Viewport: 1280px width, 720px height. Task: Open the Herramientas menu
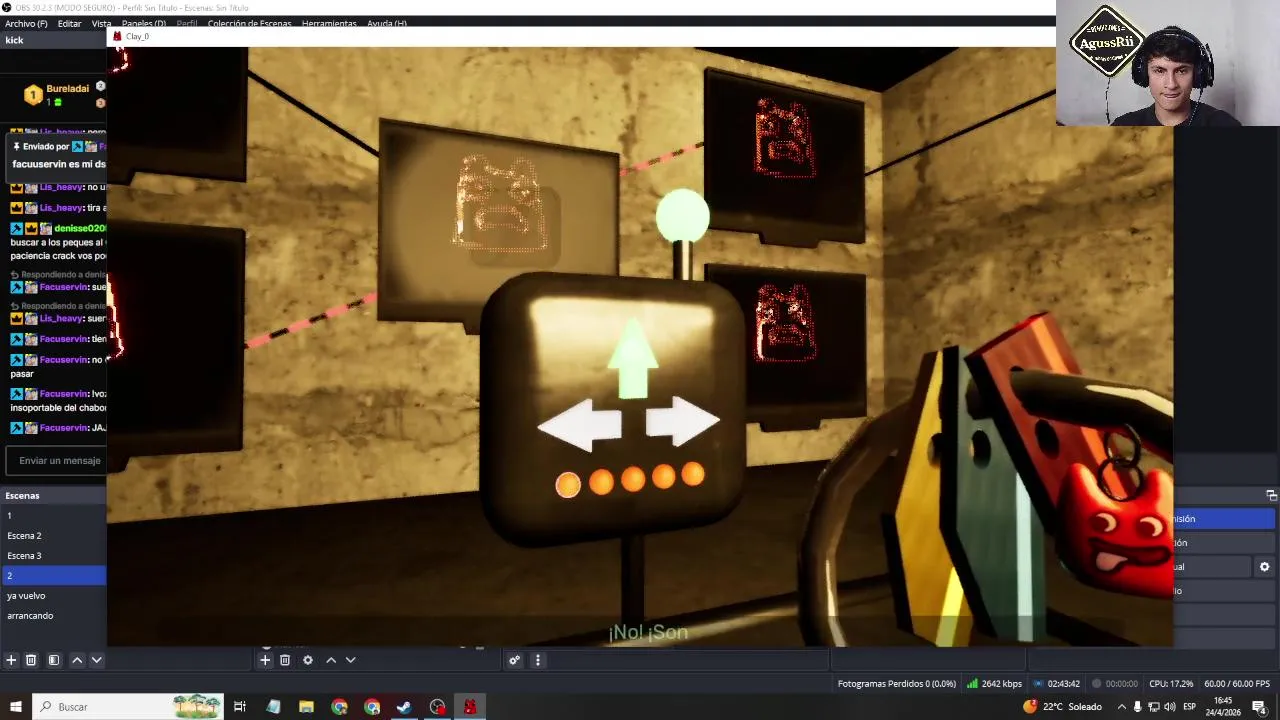pyautogui.click(x=329, y=23)
